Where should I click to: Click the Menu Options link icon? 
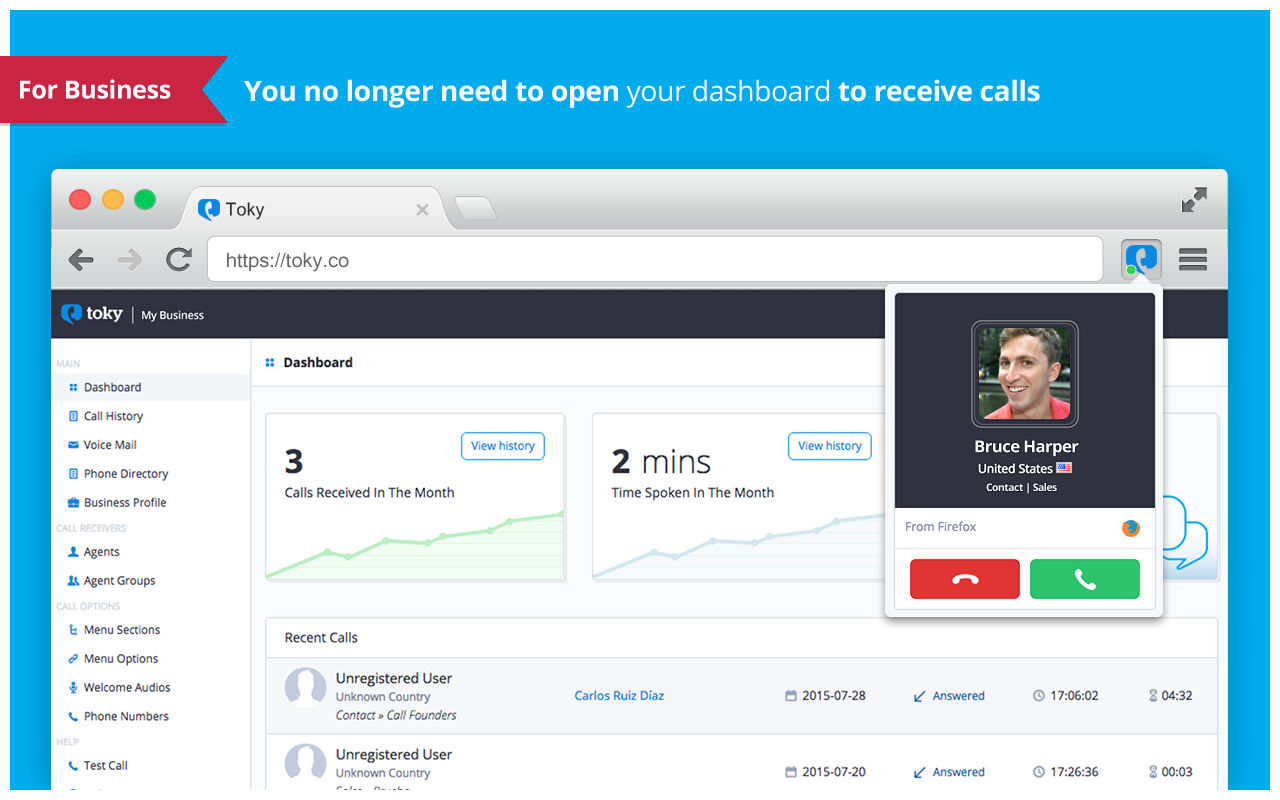click(73, 659)
